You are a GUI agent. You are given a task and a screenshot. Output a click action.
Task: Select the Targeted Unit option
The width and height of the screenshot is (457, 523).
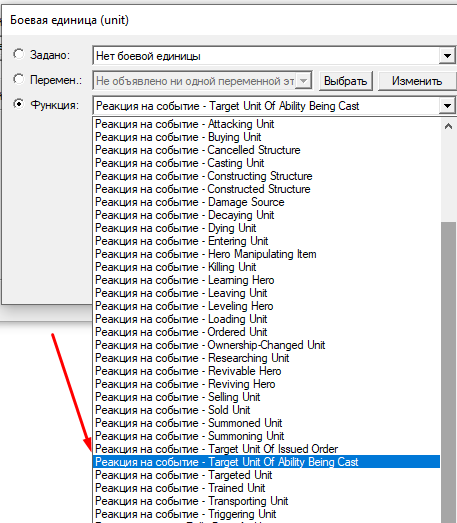266,475
